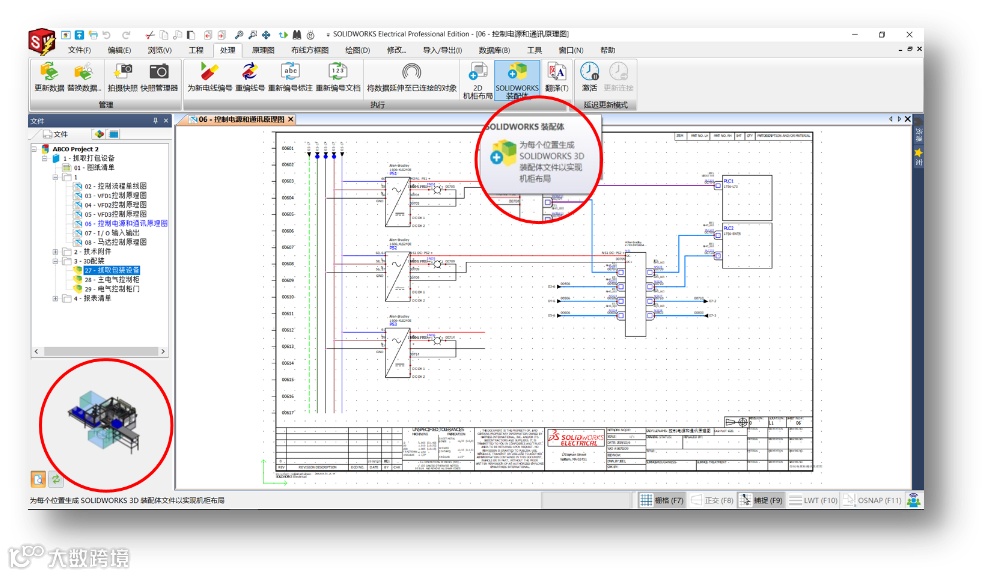Take a snapshot with 拍摄快照
The height and width of the screenshot is (576, 990).
click(x=122, y=77)
